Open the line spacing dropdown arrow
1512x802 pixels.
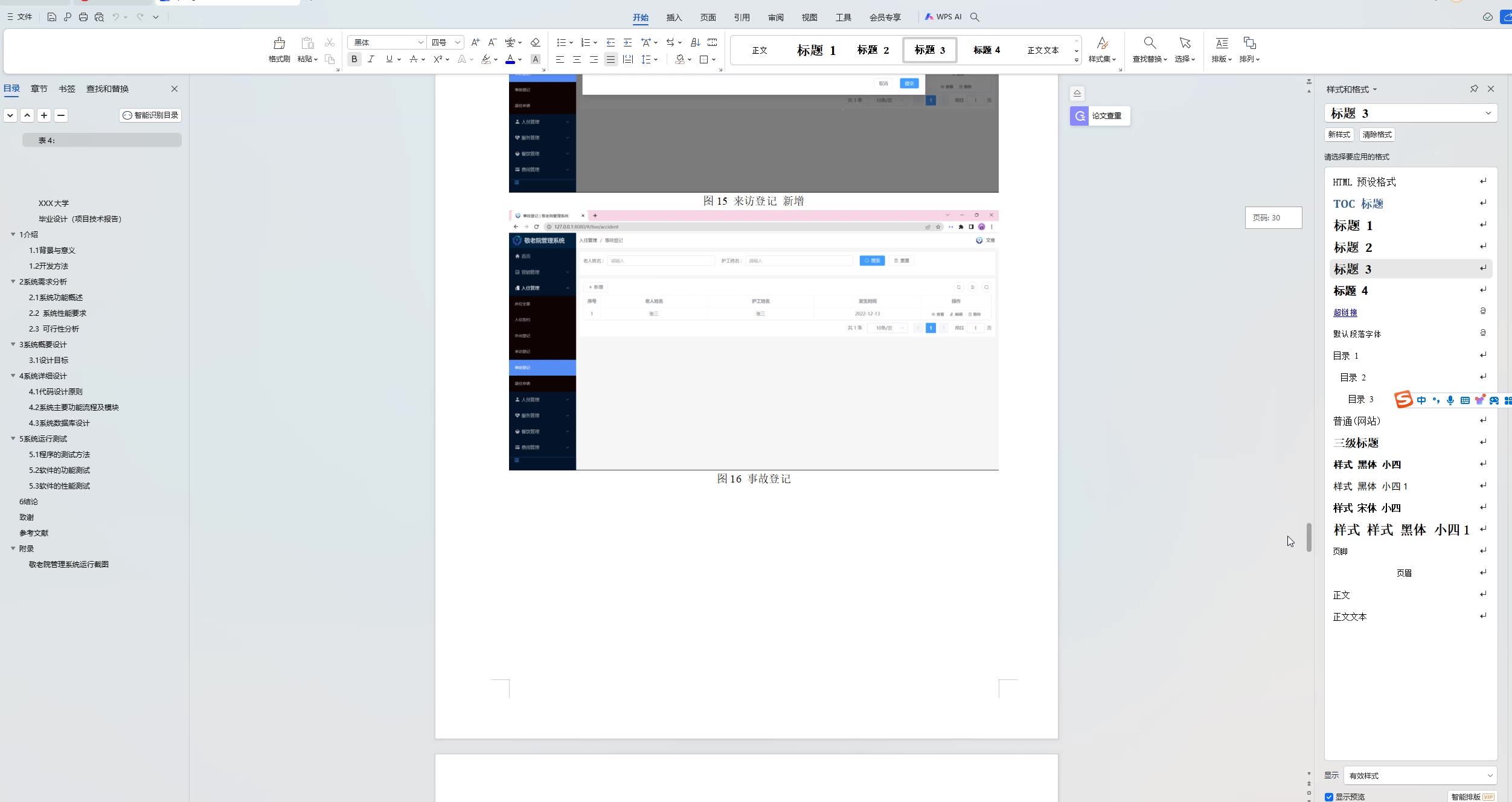pyautogui.click(x=656, y=59)
